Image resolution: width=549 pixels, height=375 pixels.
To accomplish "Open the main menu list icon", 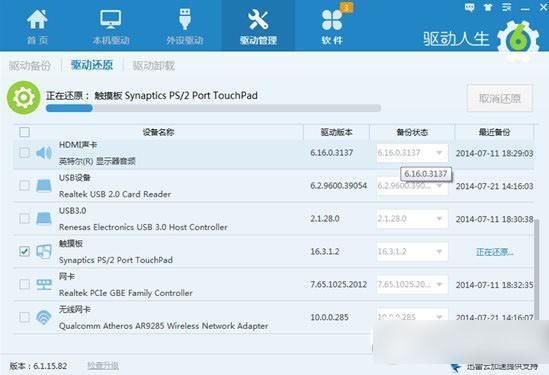I will point(506,7).
